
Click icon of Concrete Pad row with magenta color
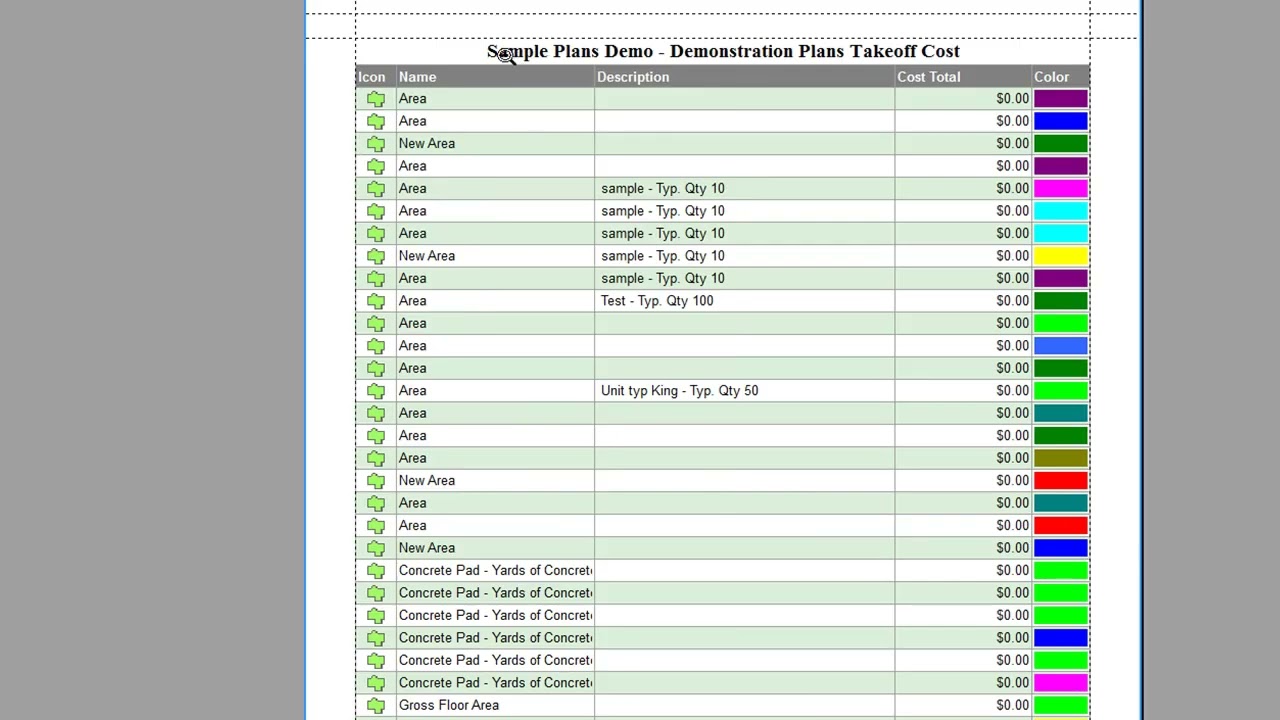pyautogui.click(x=376, y=683)
